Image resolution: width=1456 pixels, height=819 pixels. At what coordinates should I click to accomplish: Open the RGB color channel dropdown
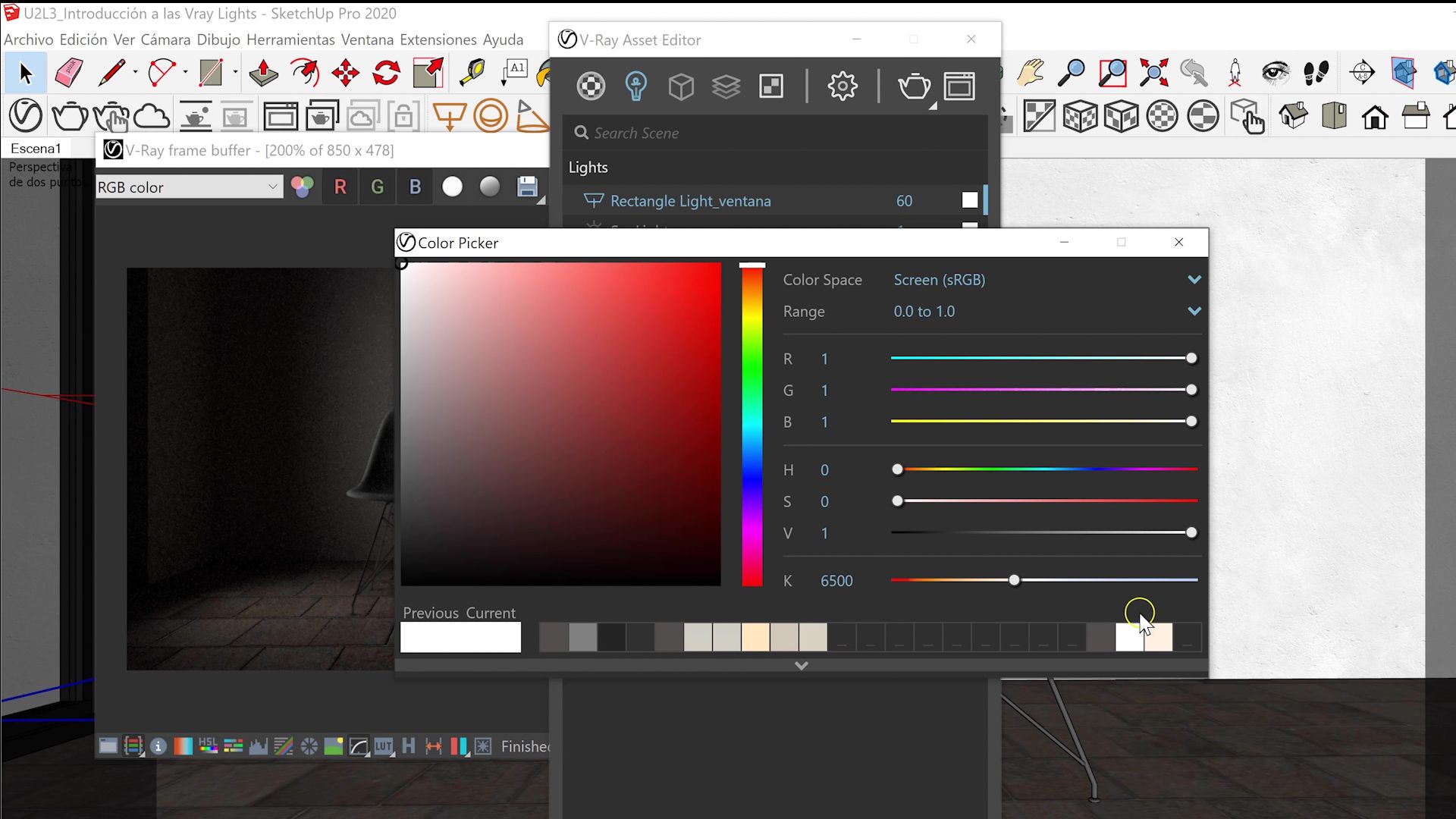[190, 187]
